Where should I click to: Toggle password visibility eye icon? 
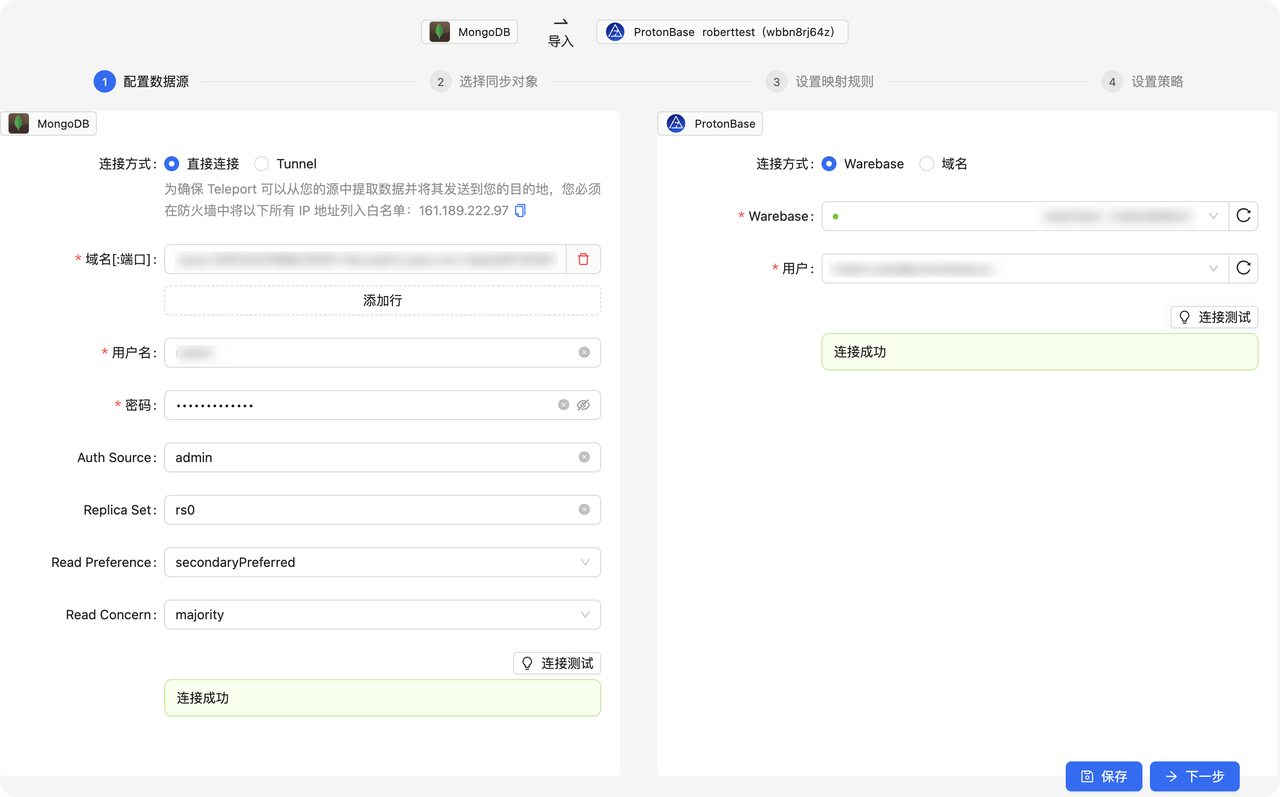(583, 405)
